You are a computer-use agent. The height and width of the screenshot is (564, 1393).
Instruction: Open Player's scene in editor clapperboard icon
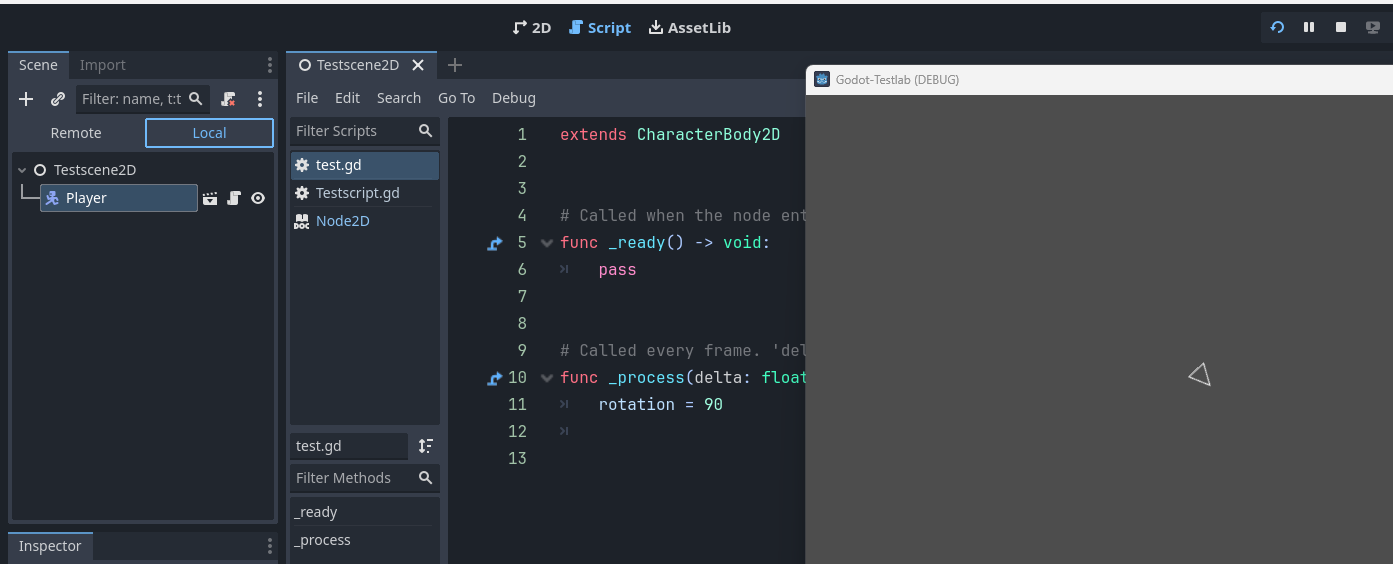[x=210, y=198]
